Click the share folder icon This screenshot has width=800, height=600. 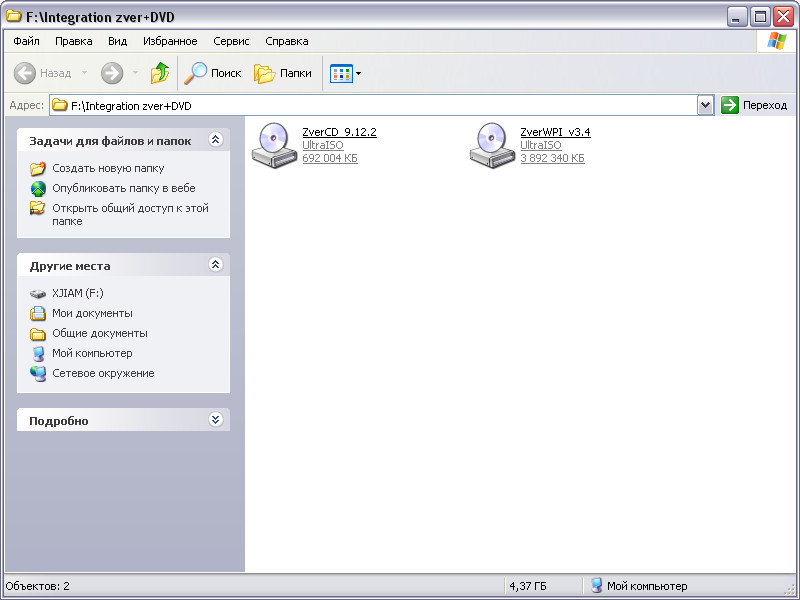(38, 208)
